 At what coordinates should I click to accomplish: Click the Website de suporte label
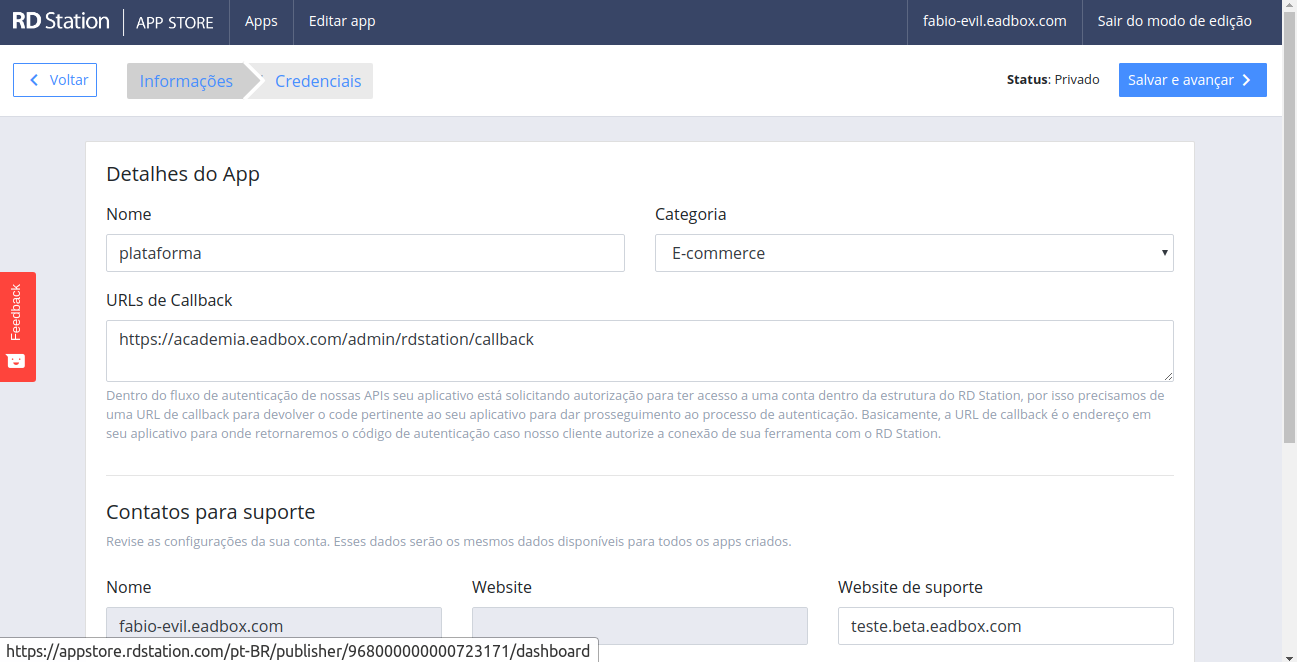click(910, 587)
